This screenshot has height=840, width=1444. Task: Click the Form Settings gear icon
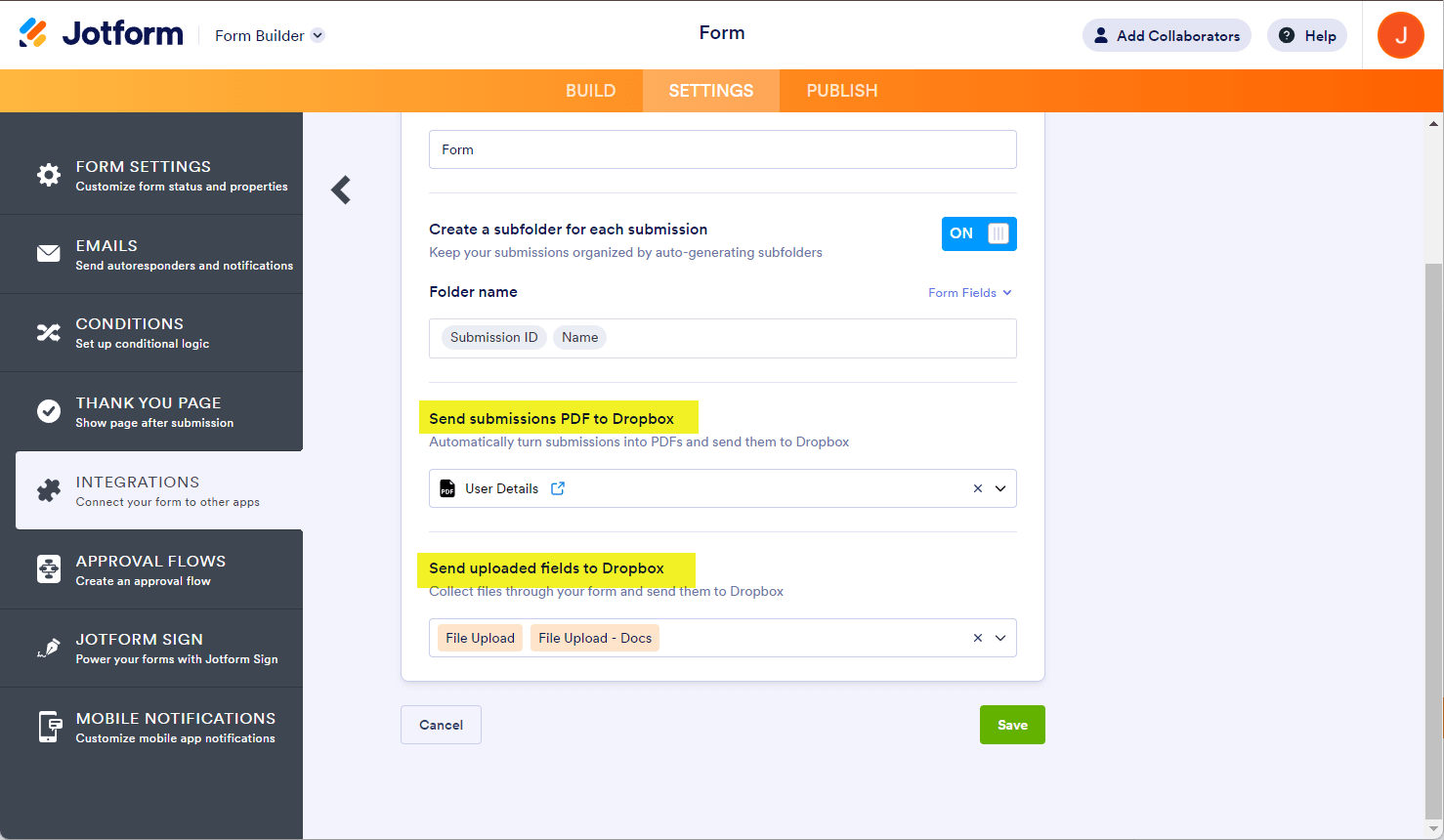pyautogui.click(x=49, y=175)
